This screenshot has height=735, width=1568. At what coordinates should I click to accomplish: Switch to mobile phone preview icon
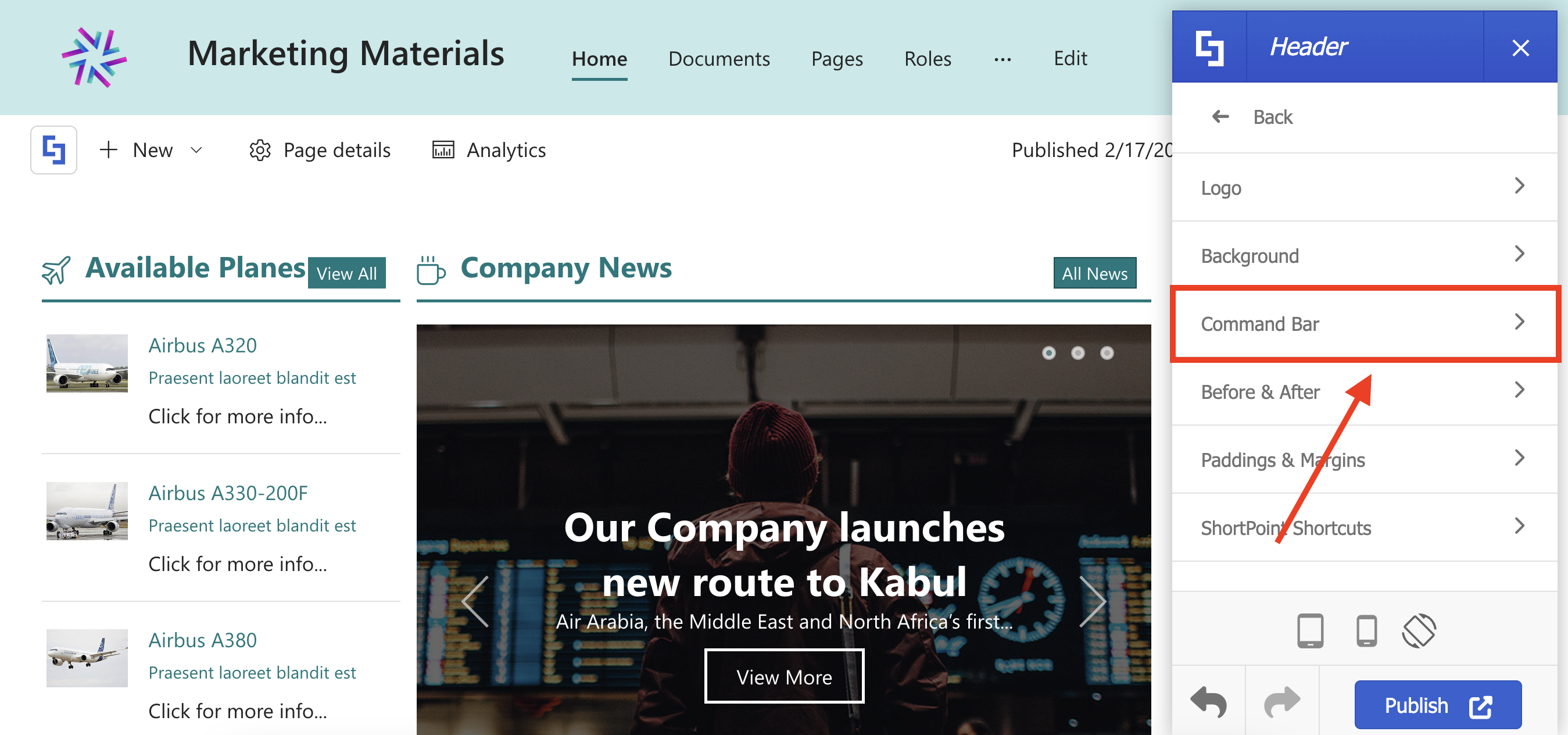coord(1366,630)
